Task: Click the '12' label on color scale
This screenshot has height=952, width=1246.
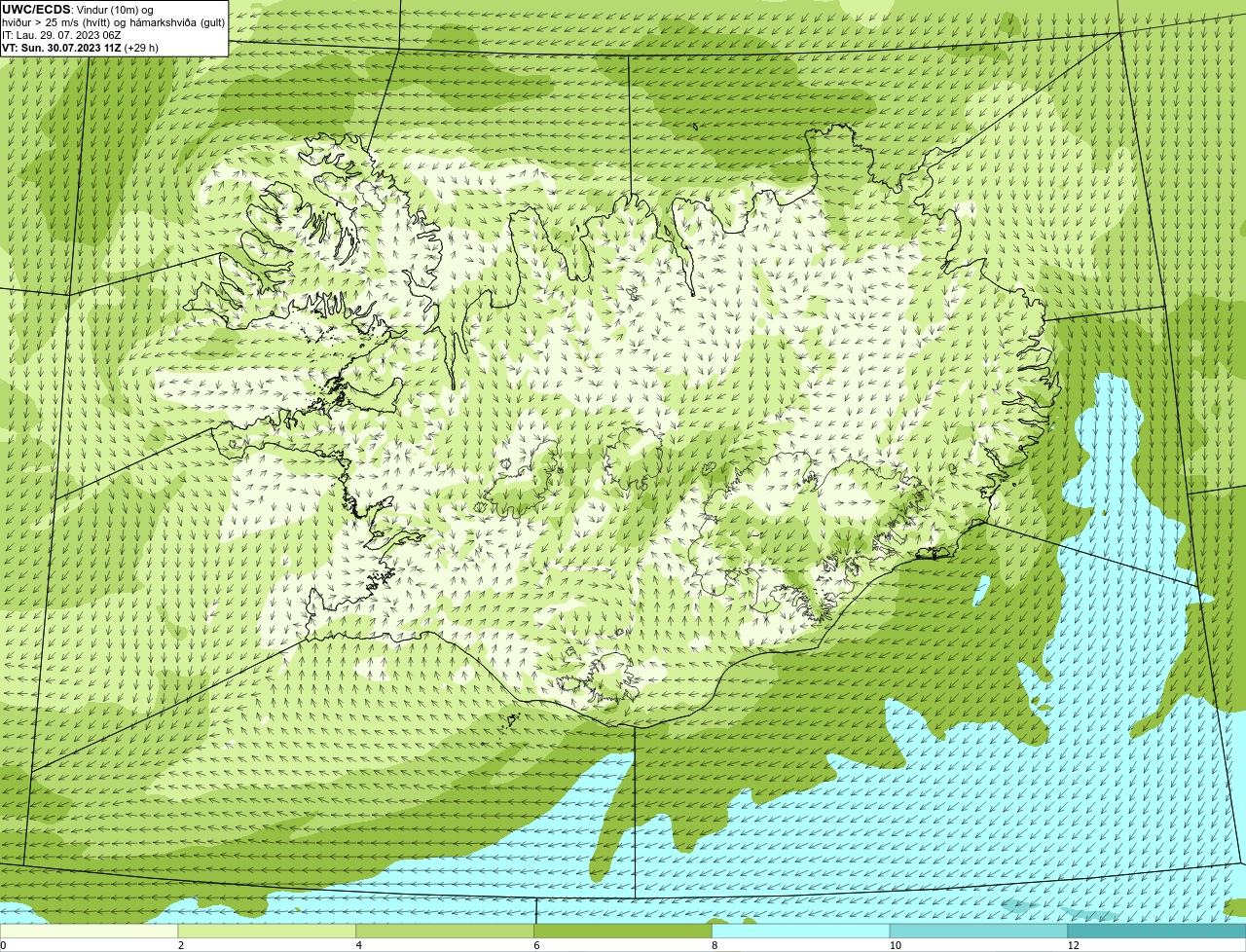Action: pos(1073,945)
